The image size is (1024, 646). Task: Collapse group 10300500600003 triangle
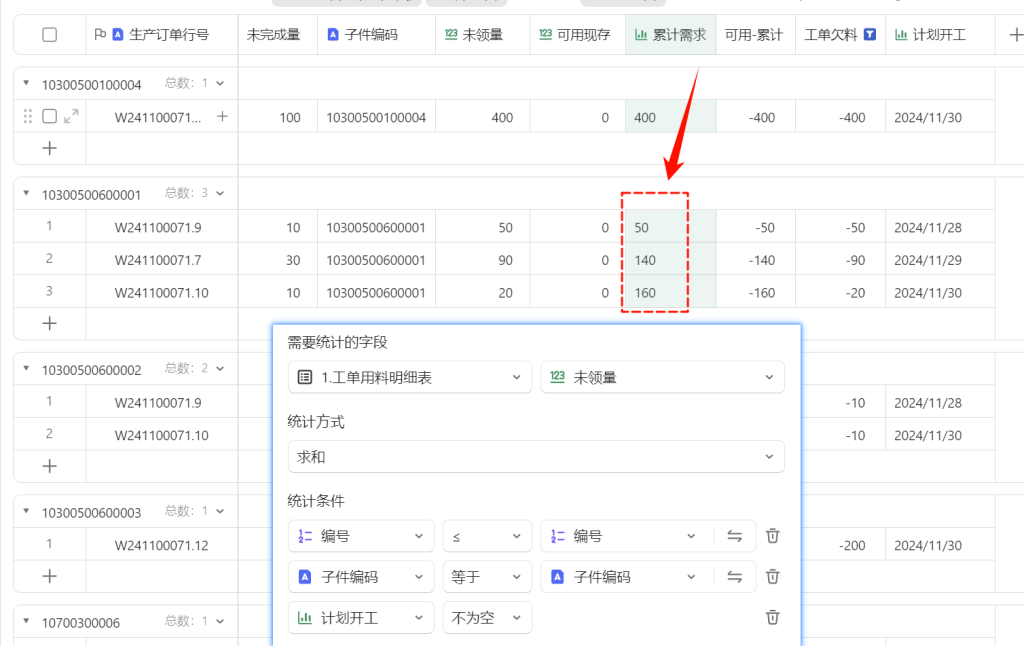(26, 510)
